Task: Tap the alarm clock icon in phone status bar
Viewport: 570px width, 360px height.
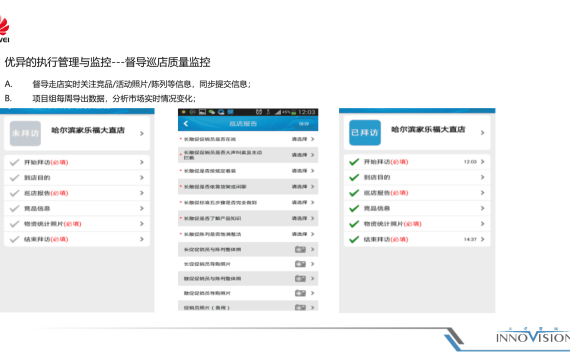Action: 259,112
